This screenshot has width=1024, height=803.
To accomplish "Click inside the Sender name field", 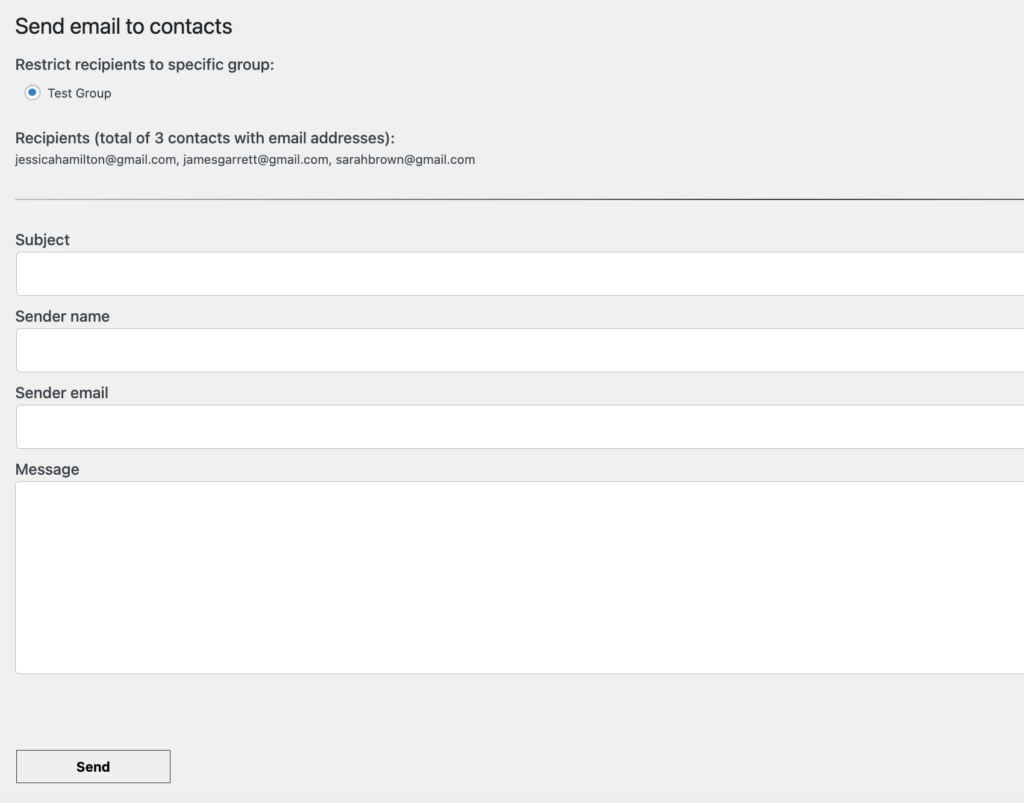I will pos(520,351).
